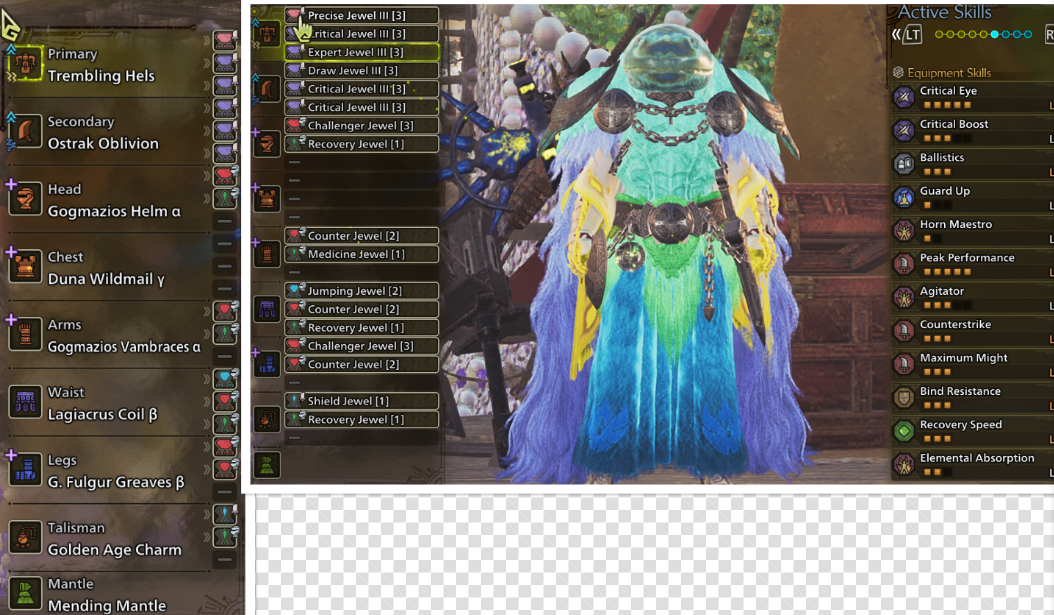
Task: Select the Primary weapon icon
Action: [25, 65]
